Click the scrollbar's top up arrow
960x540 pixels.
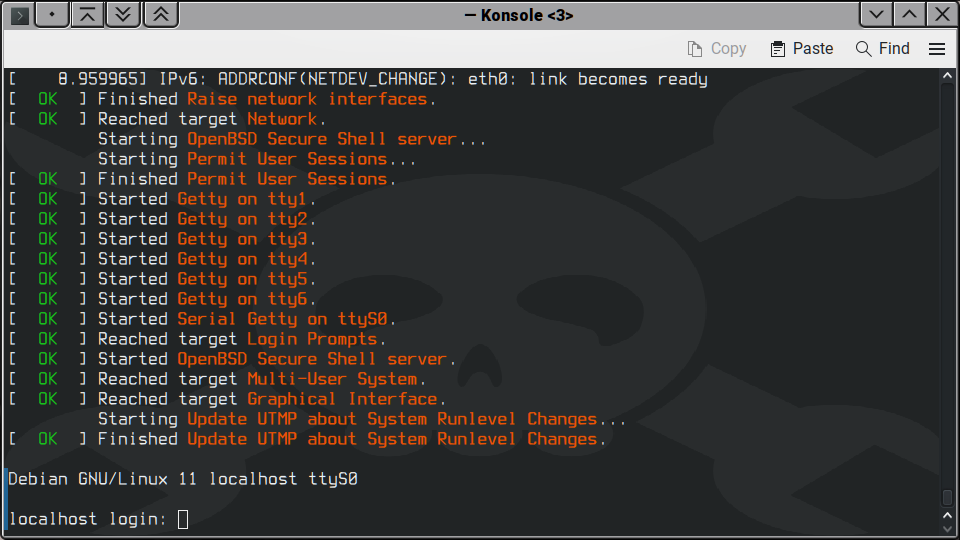click(x=948, y=77)
